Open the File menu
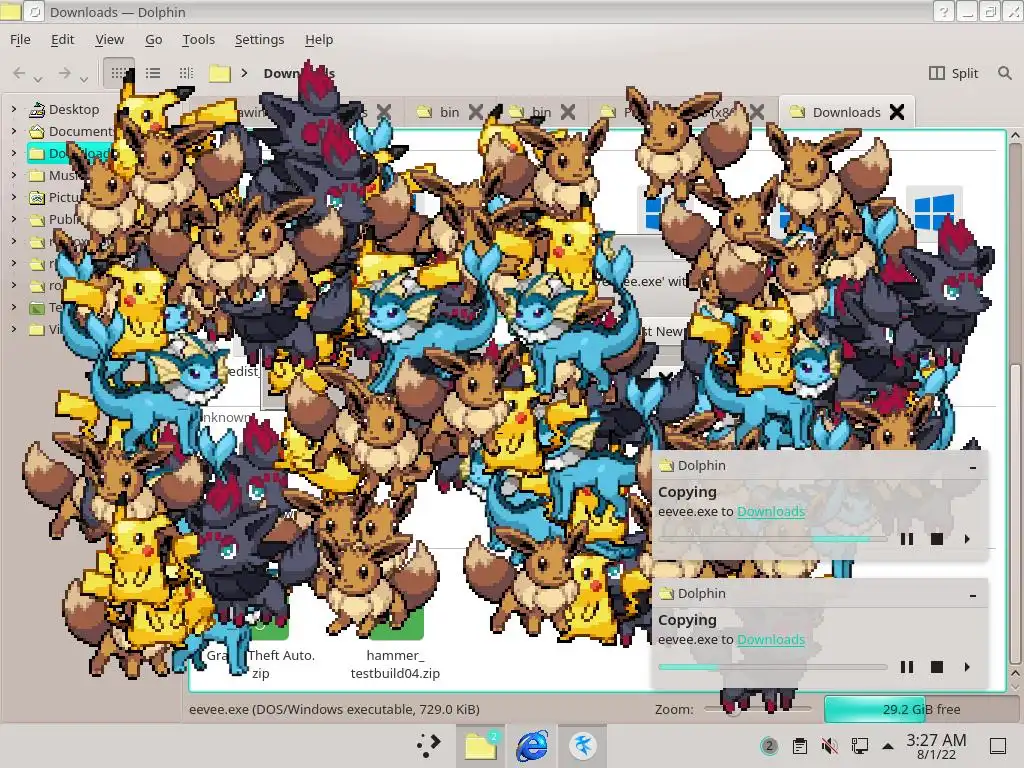The height and width of the screenshot is (768, 1024). 20,40
